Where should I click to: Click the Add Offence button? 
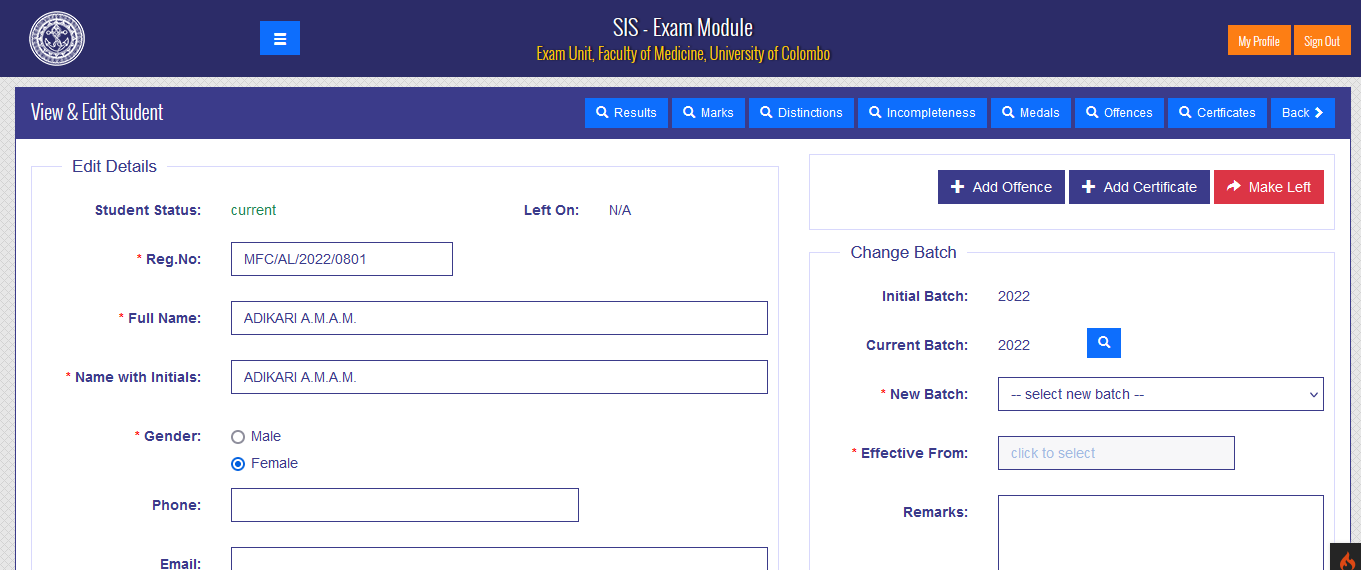1001,187
